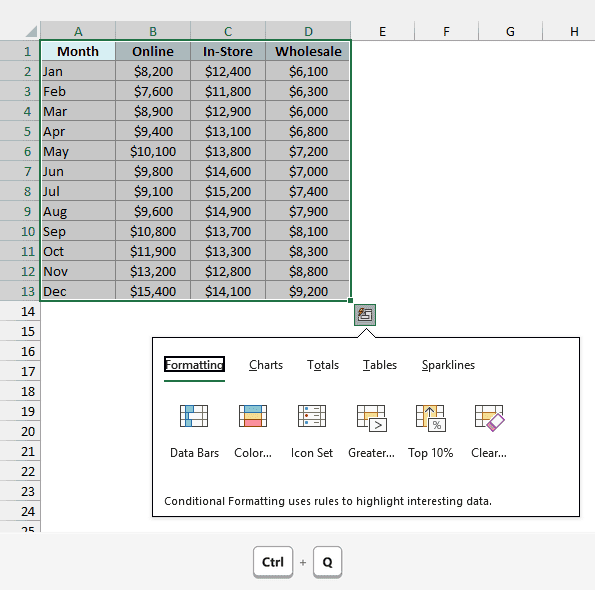The image size is (595, 590).
Task: Click the Sep cell
Action: 78,231
